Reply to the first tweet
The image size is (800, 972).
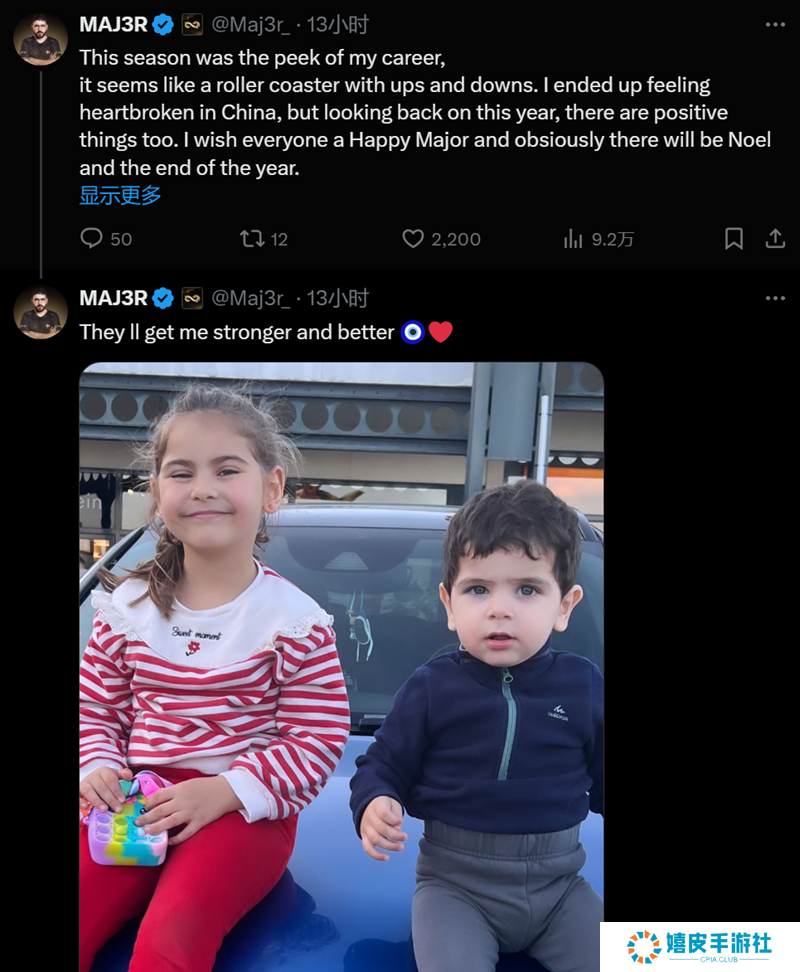click(x=92, y=239)
